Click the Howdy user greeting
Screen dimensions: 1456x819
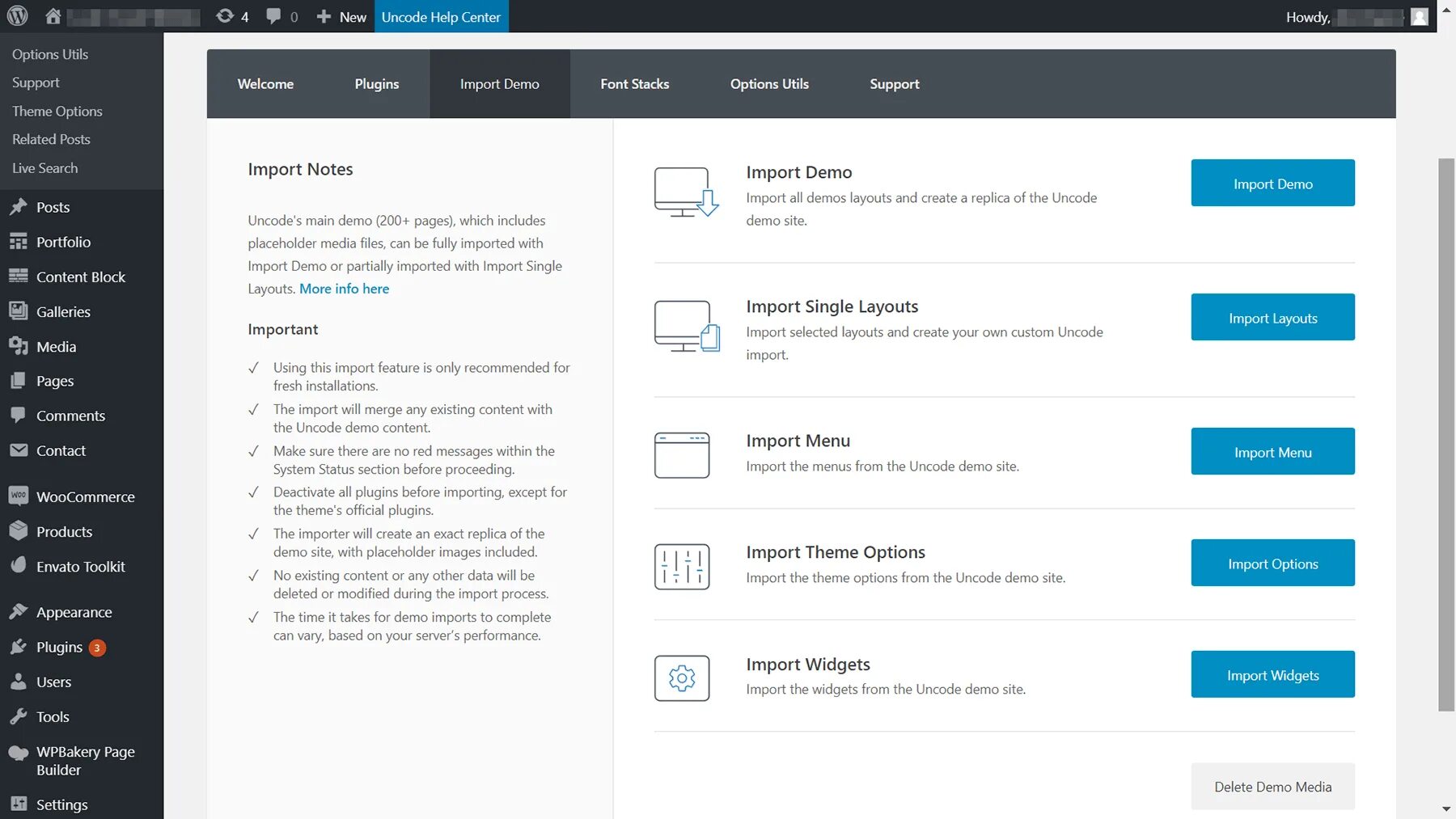pyautogui.click(x=1308, y=17)
